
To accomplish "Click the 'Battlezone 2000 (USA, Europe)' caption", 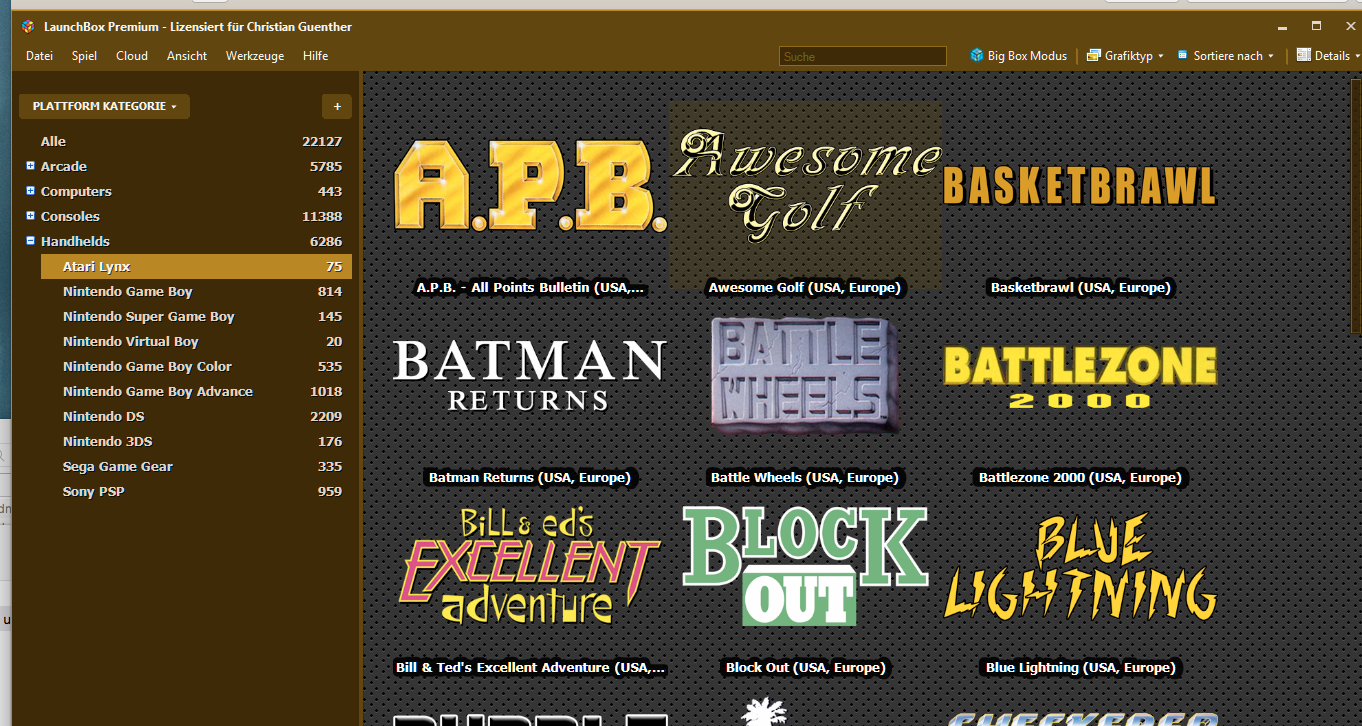I will pyautogui.click(x=1080, y=478).
